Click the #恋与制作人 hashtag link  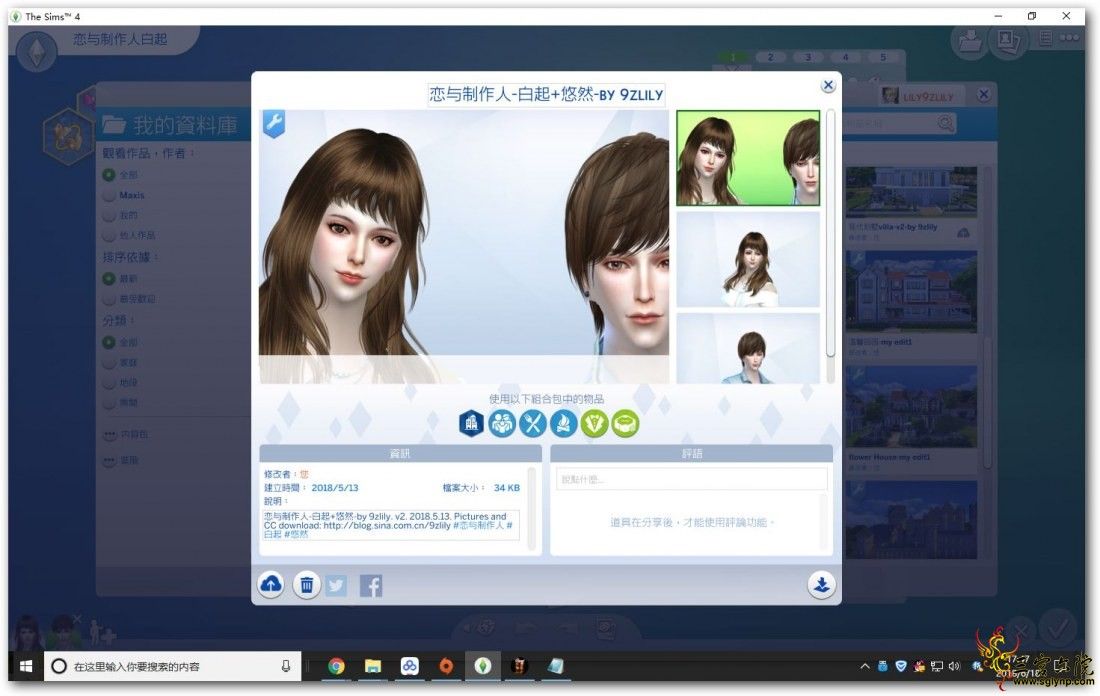[x=478, y=525]
